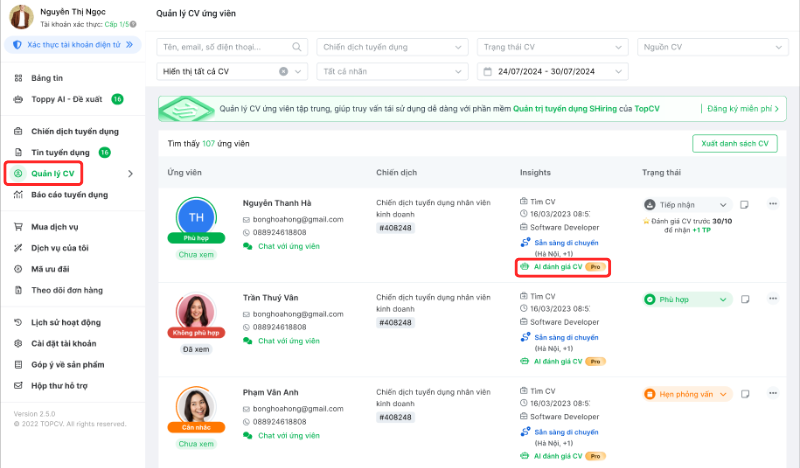Click the search field for tên, email
The image size is (800, 468).
tap(232, 47)
